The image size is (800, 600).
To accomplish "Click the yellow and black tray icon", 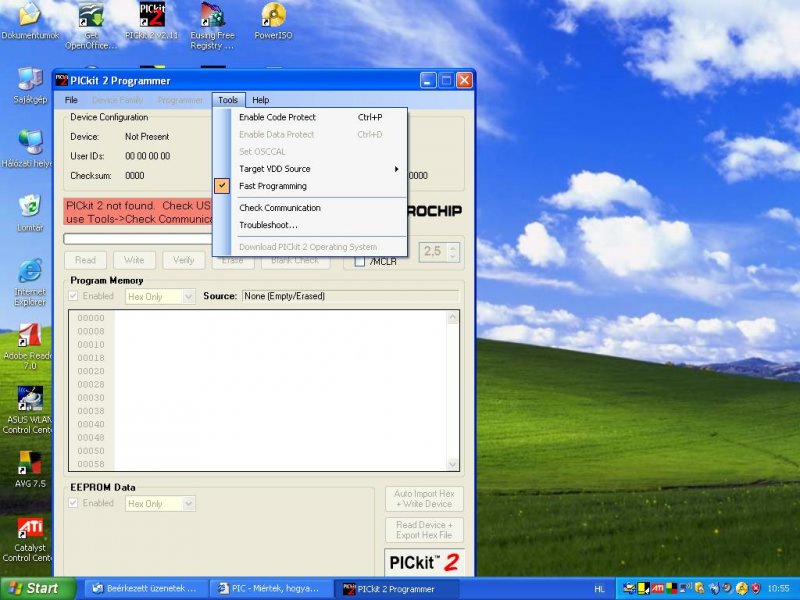I will point(643,588).
